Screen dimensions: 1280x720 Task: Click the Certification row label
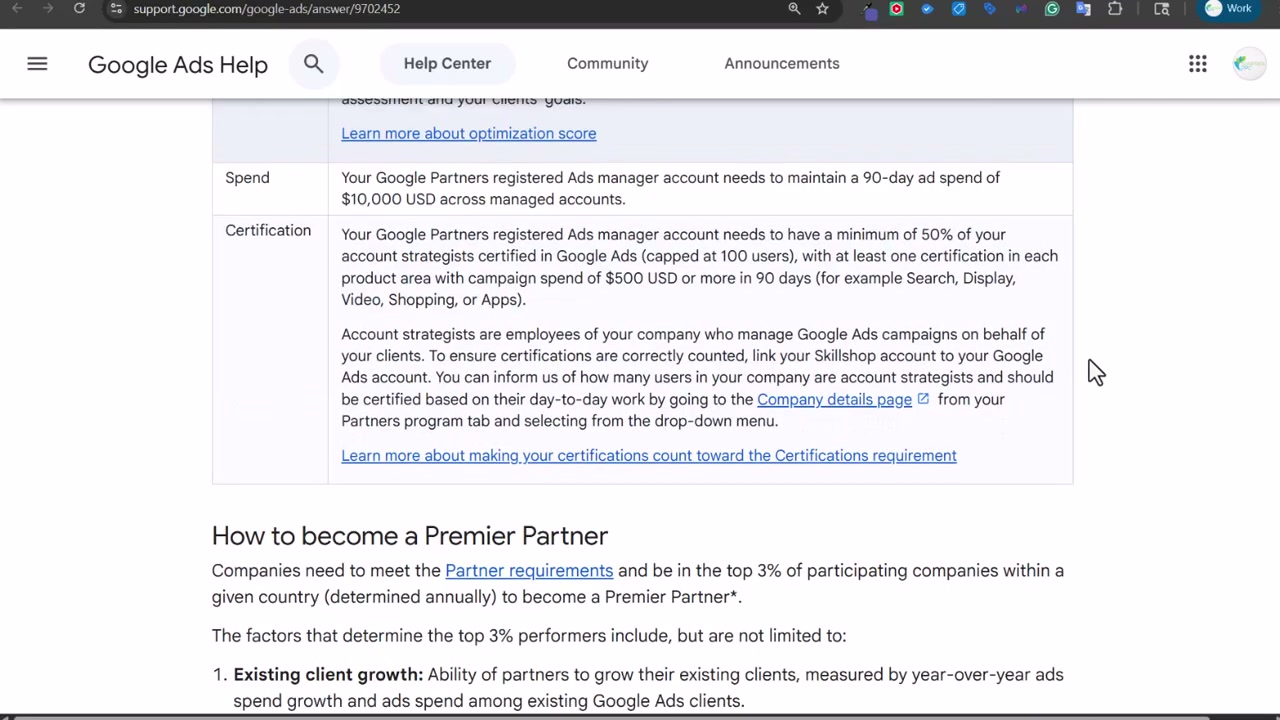pos(268,230)
